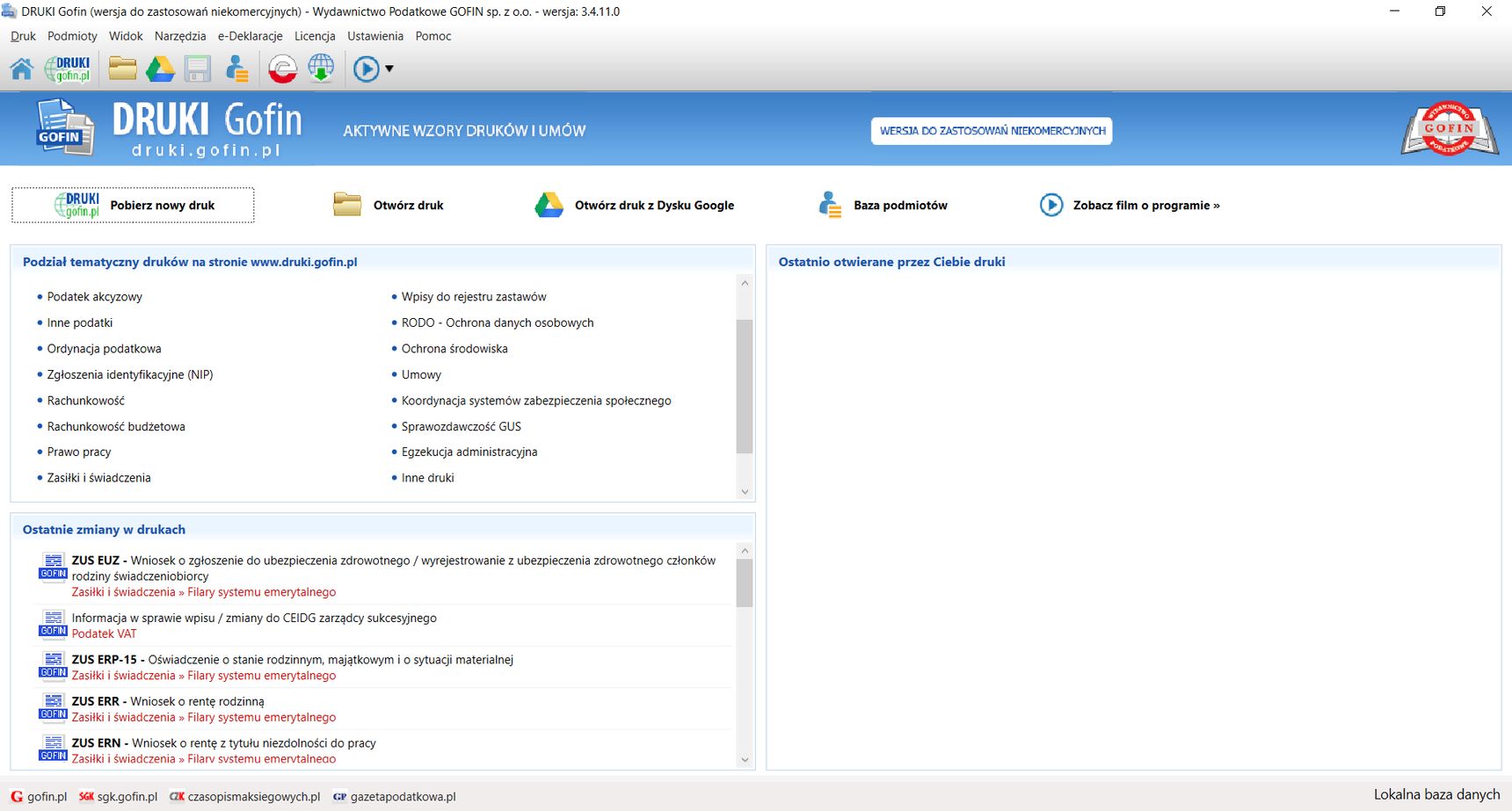Click Otwórz druk z Dysku Google
1512x811 pixels.
point(635,205)
